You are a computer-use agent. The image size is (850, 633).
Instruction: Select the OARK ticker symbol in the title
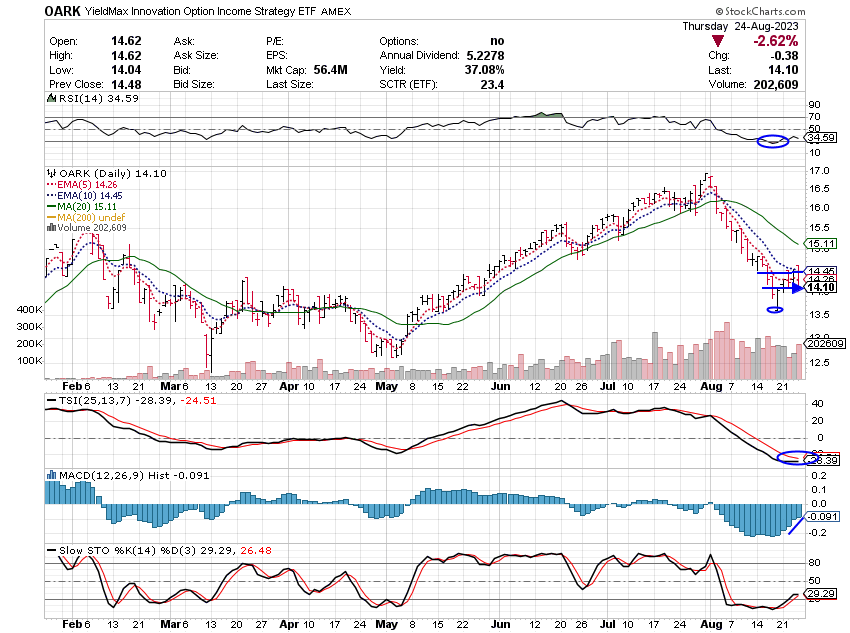[x=62, y=11]
